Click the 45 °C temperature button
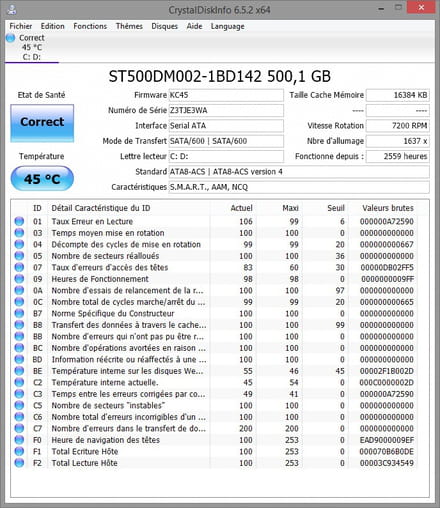The image size is (440, 508). (x=42, y=179)
